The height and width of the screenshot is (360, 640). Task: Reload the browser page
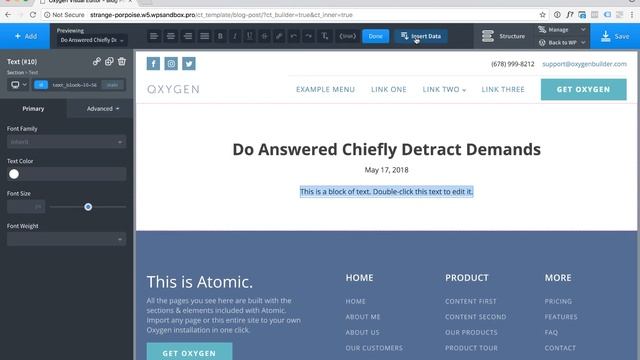(x=33, y=15)
